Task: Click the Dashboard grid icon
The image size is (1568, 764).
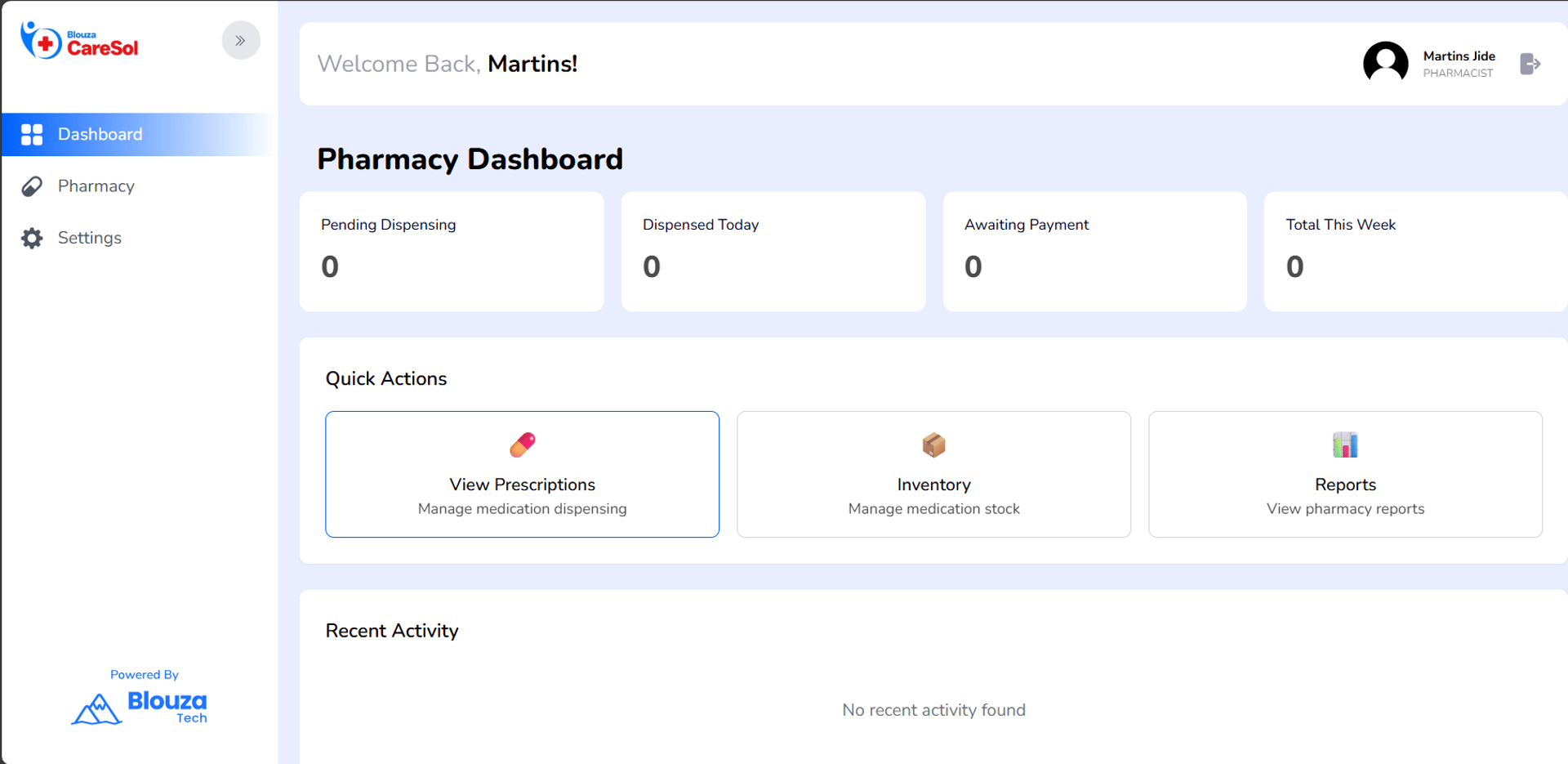Action: tap(32, 135)
